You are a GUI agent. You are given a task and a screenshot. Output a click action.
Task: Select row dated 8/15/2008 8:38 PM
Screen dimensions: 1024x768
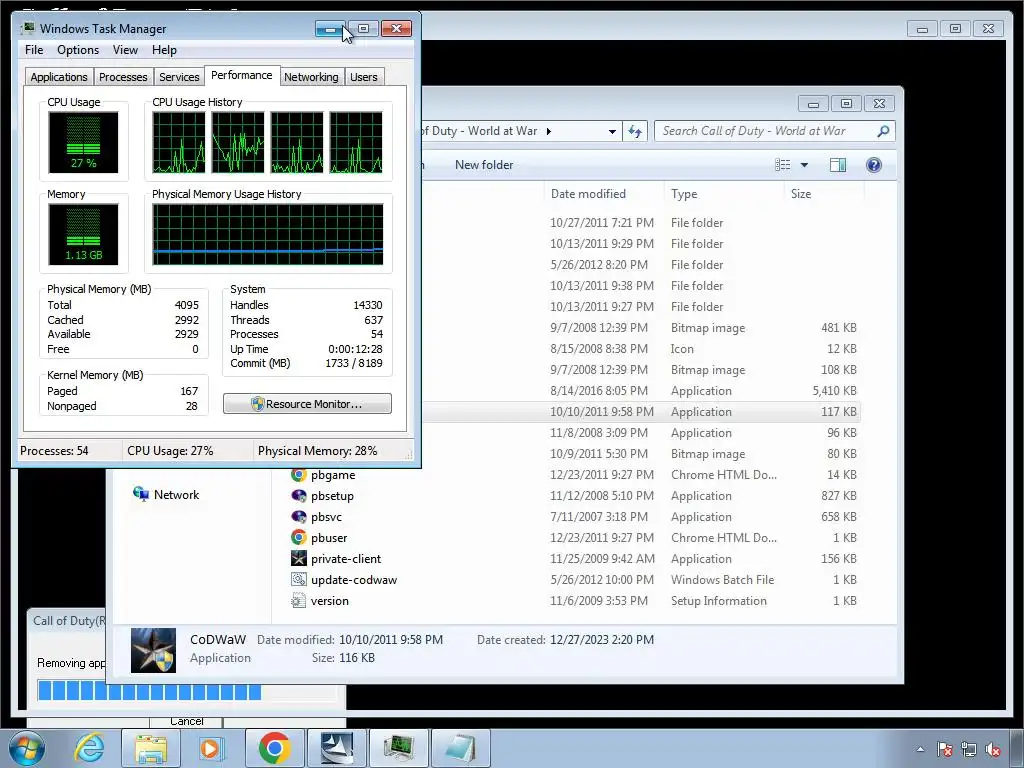coord(640,349)
